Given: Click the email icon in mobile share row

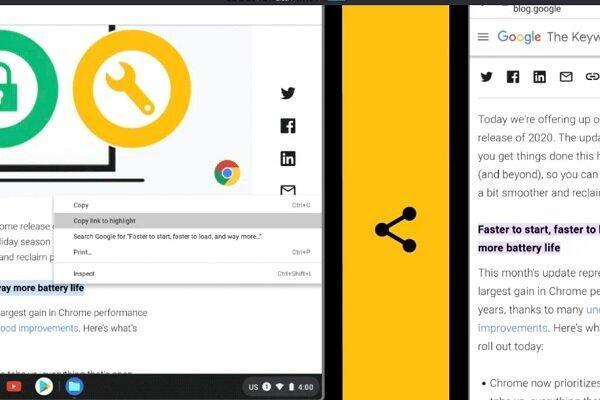Looking at the screenshot, I should coord(566,77).
